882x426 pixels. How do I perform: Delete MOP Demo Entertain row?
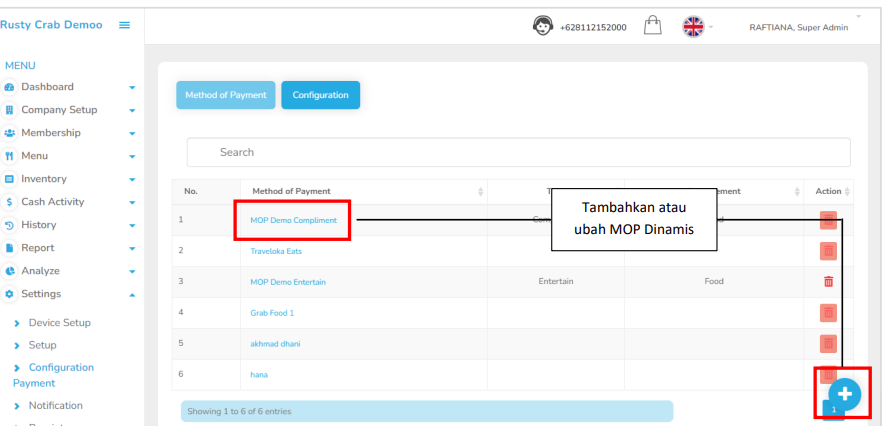[828, 282]
